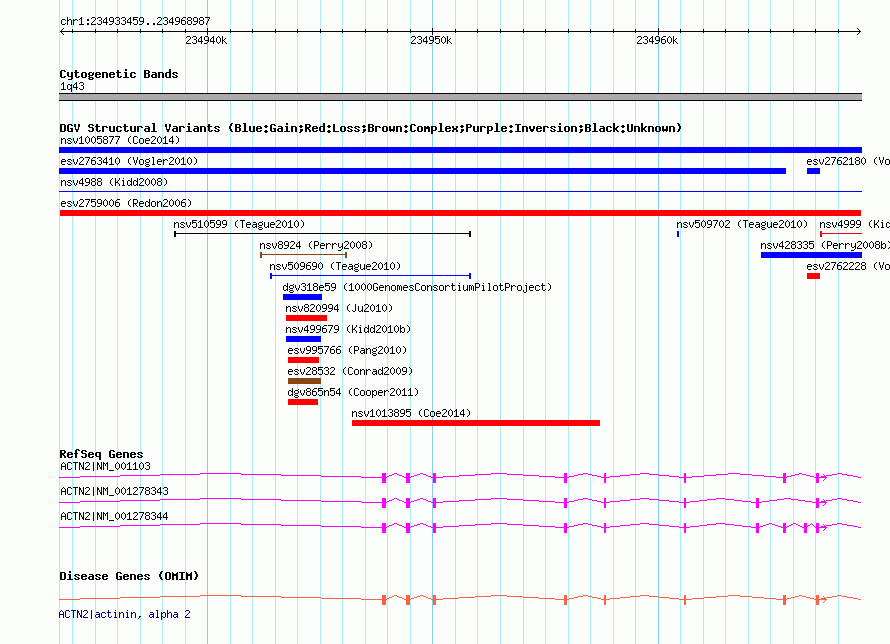890x644 pixels.
Task: Select the black nsv510599 unknown-type span line
Action: pyautogui.click(x=322, y=234)
